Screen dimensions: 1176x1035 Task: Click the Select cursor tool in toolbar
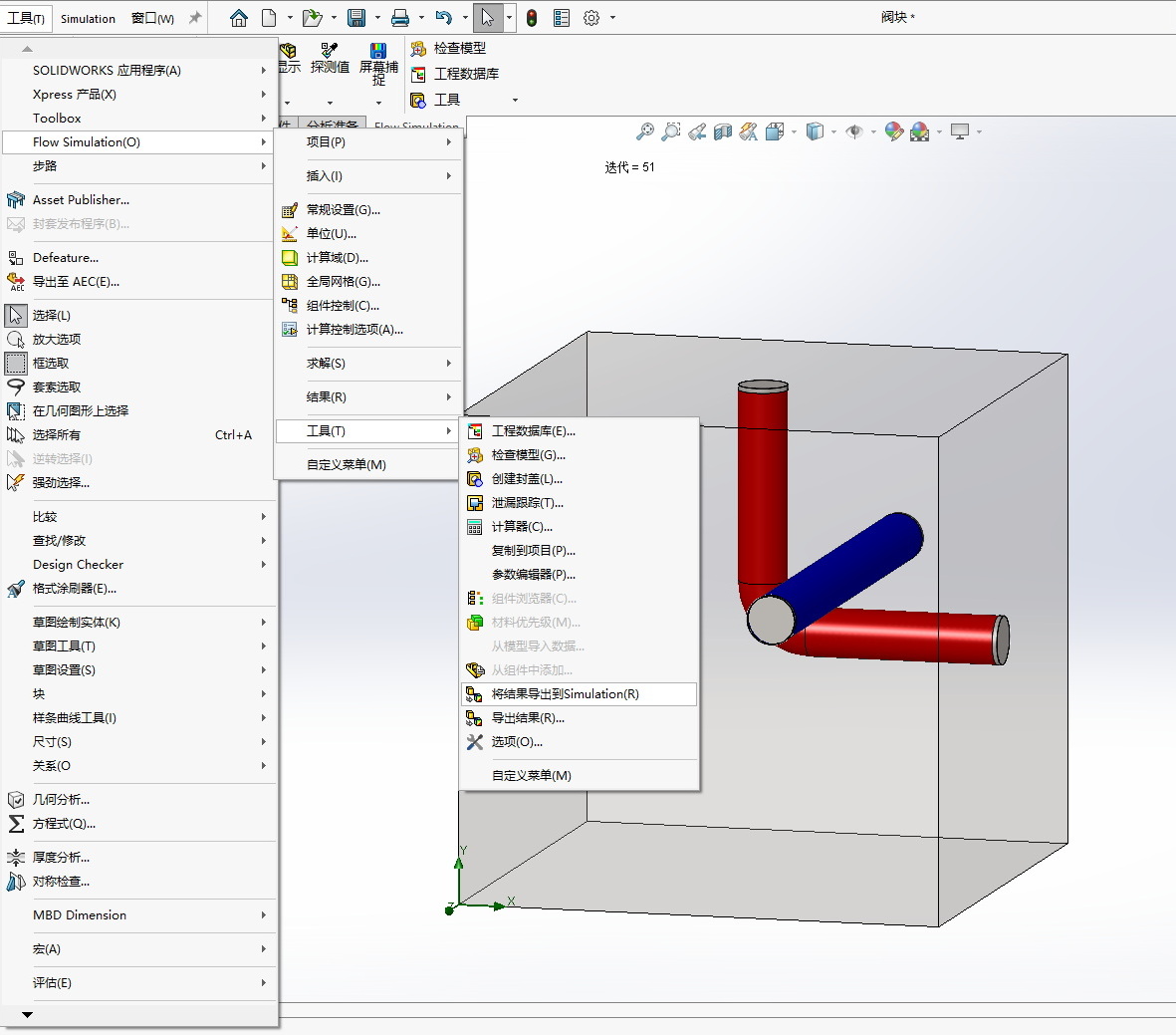click(488, 18)
